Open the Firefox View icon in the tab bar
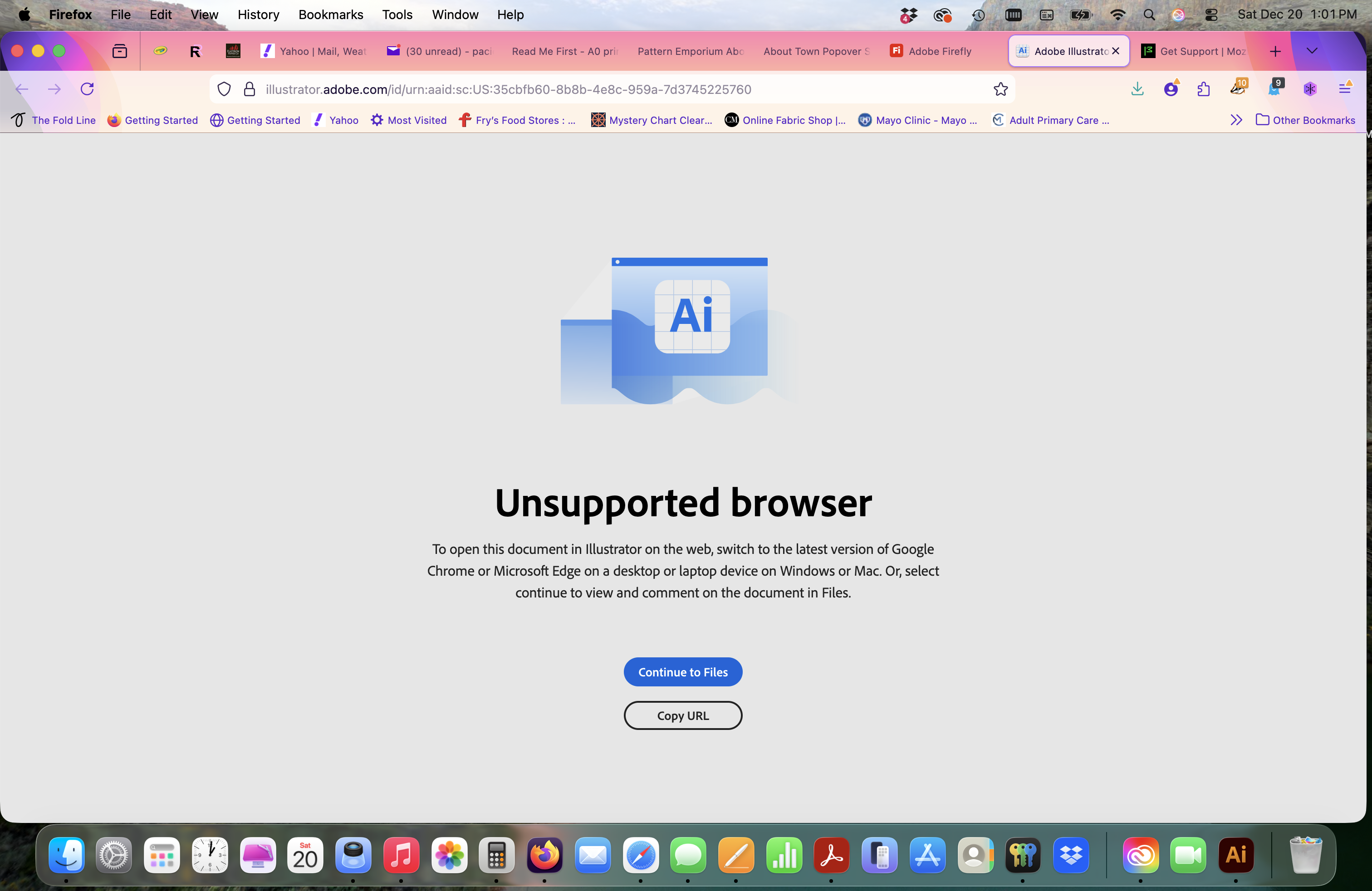Screen dimensions: 1372x891 (x=119, y=51)
